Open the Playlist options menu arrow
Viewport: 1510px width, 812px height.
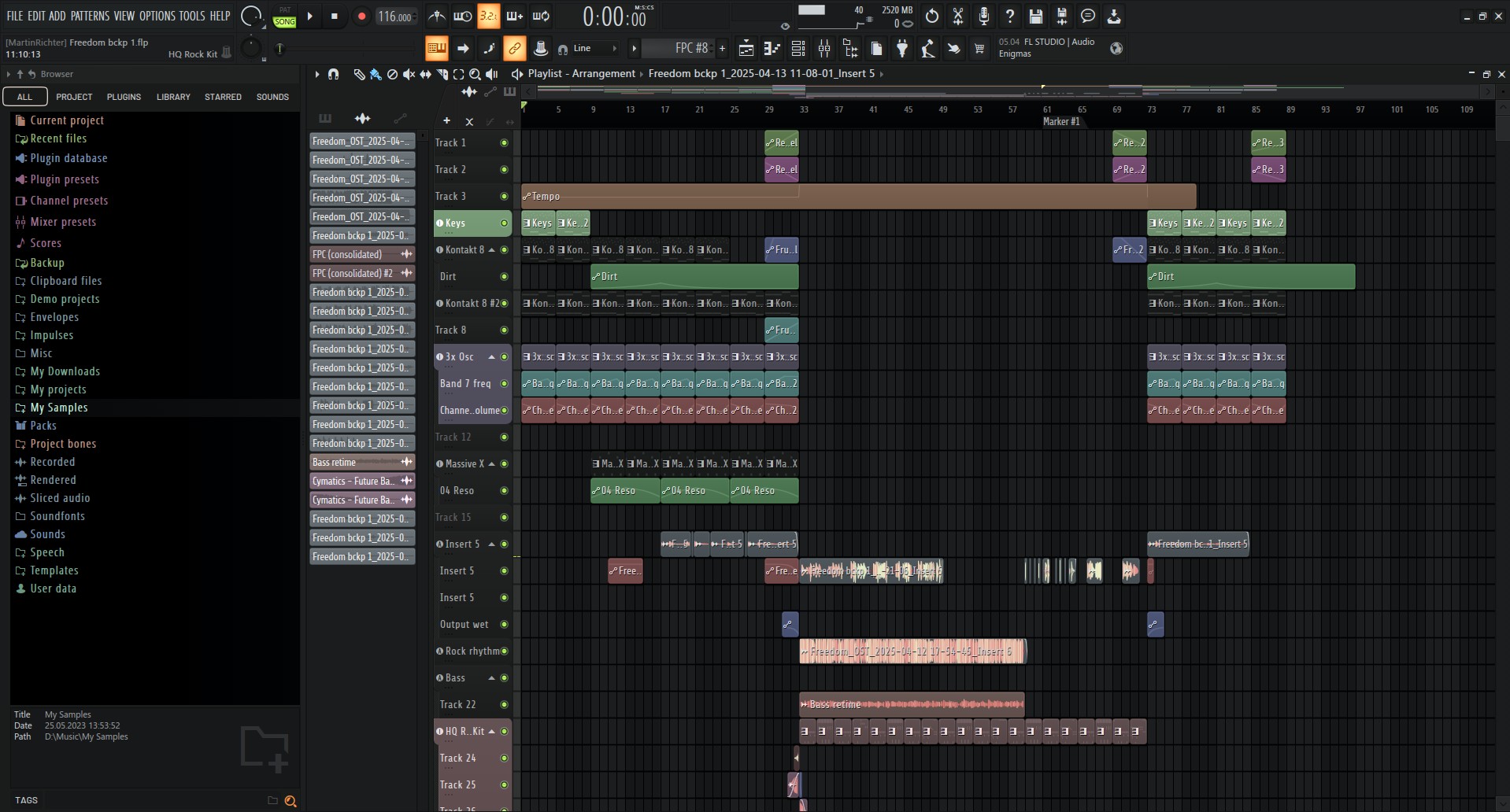tap(317, 74)
